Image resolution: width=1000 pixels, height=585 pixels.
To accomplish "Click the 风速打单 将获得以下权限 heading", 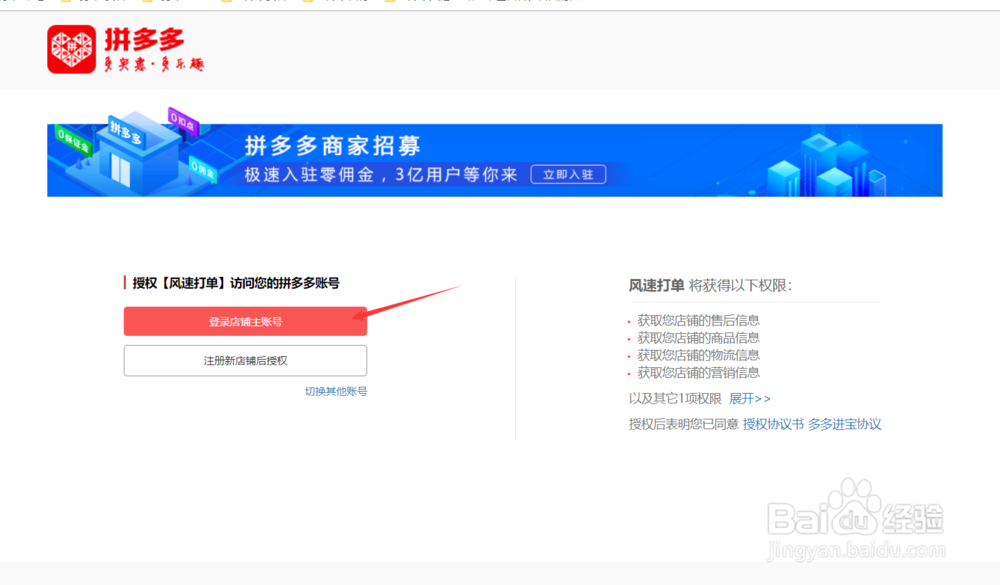I will click(710, 286).
